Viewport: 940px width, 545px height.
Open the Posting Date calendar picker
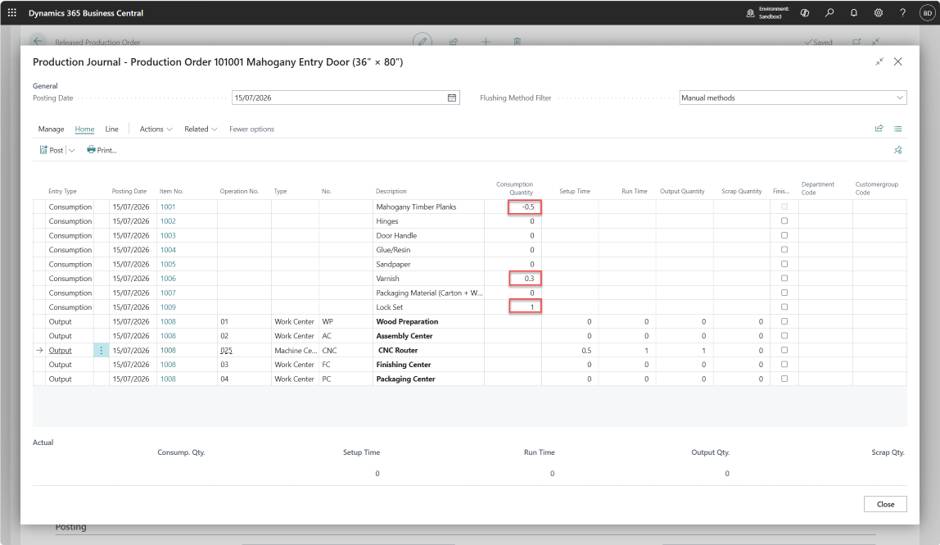coord(452,98)
